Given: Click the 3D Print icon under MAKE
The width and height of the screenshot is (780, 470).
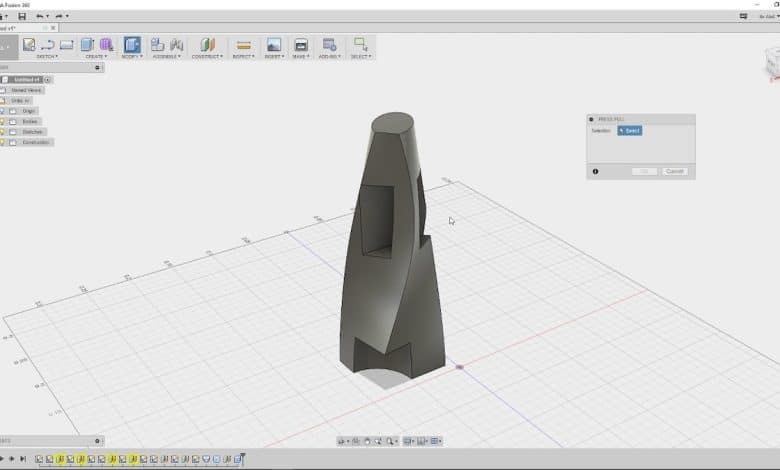Looking at the screenshot, I should pos(301,45).
